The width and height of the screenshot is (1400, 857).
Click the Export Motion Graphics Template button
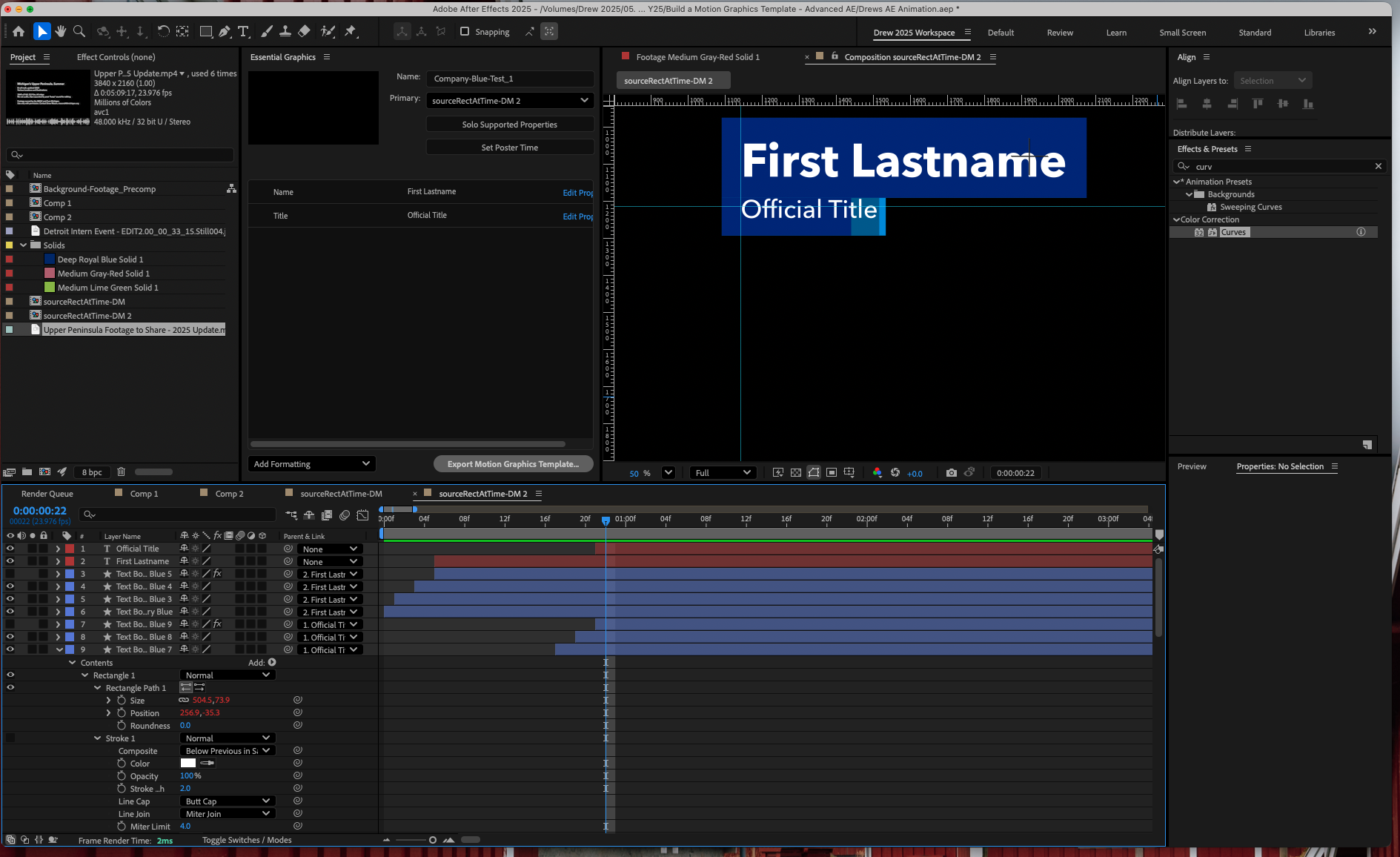click(513, 464)
